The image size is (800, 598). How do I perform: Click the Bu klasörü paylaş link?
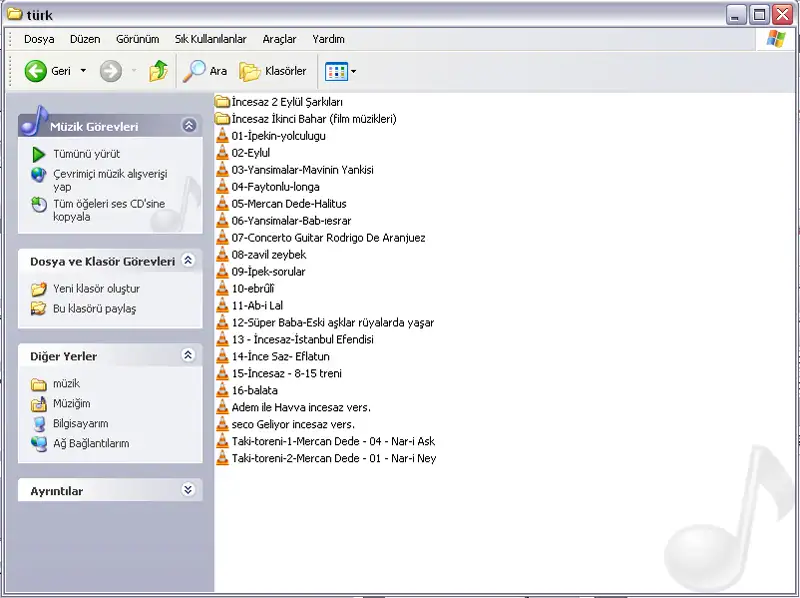tap(94, 309)
